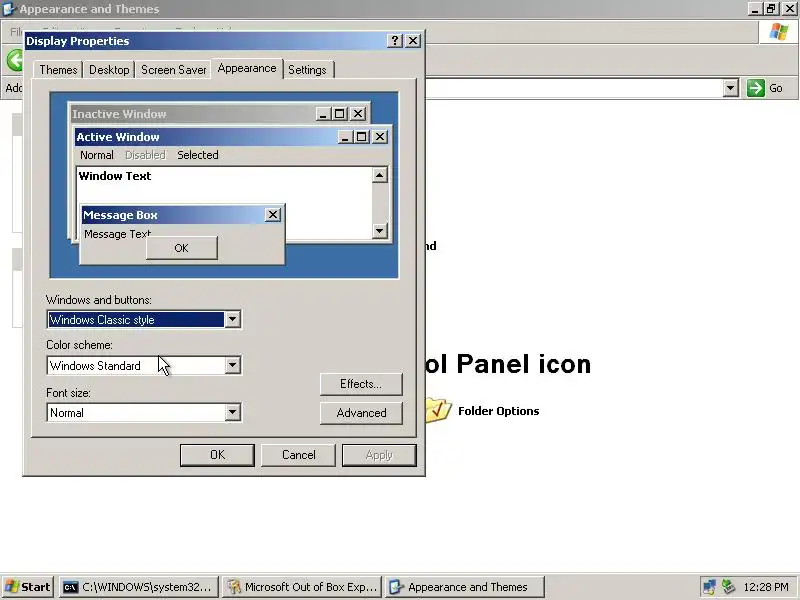Viewport: 800px width, 600px height.
Task: Expand the Font size dropdown arrow
Action: point(232,412)
